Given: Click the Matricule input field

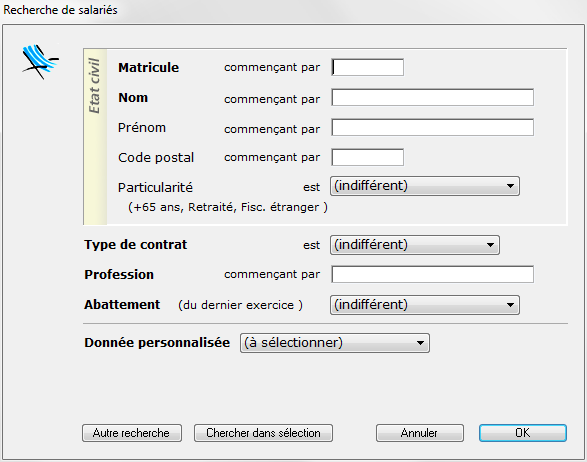Looking at the screenshot, I should click(x=368, y=67).
